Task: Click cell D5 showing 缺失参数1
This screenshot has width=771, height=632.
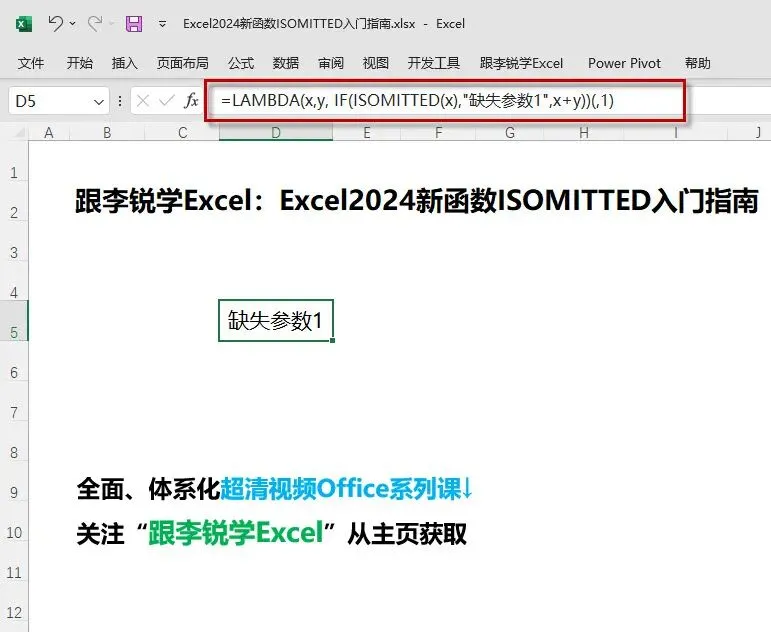Action: 276,320
